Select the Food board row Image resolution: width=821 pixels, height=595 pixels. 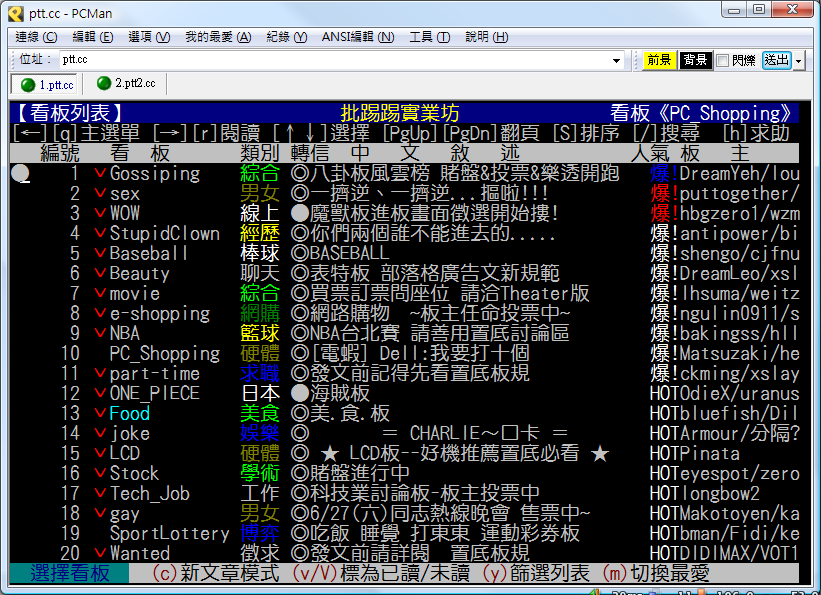[x=404, y=413]
